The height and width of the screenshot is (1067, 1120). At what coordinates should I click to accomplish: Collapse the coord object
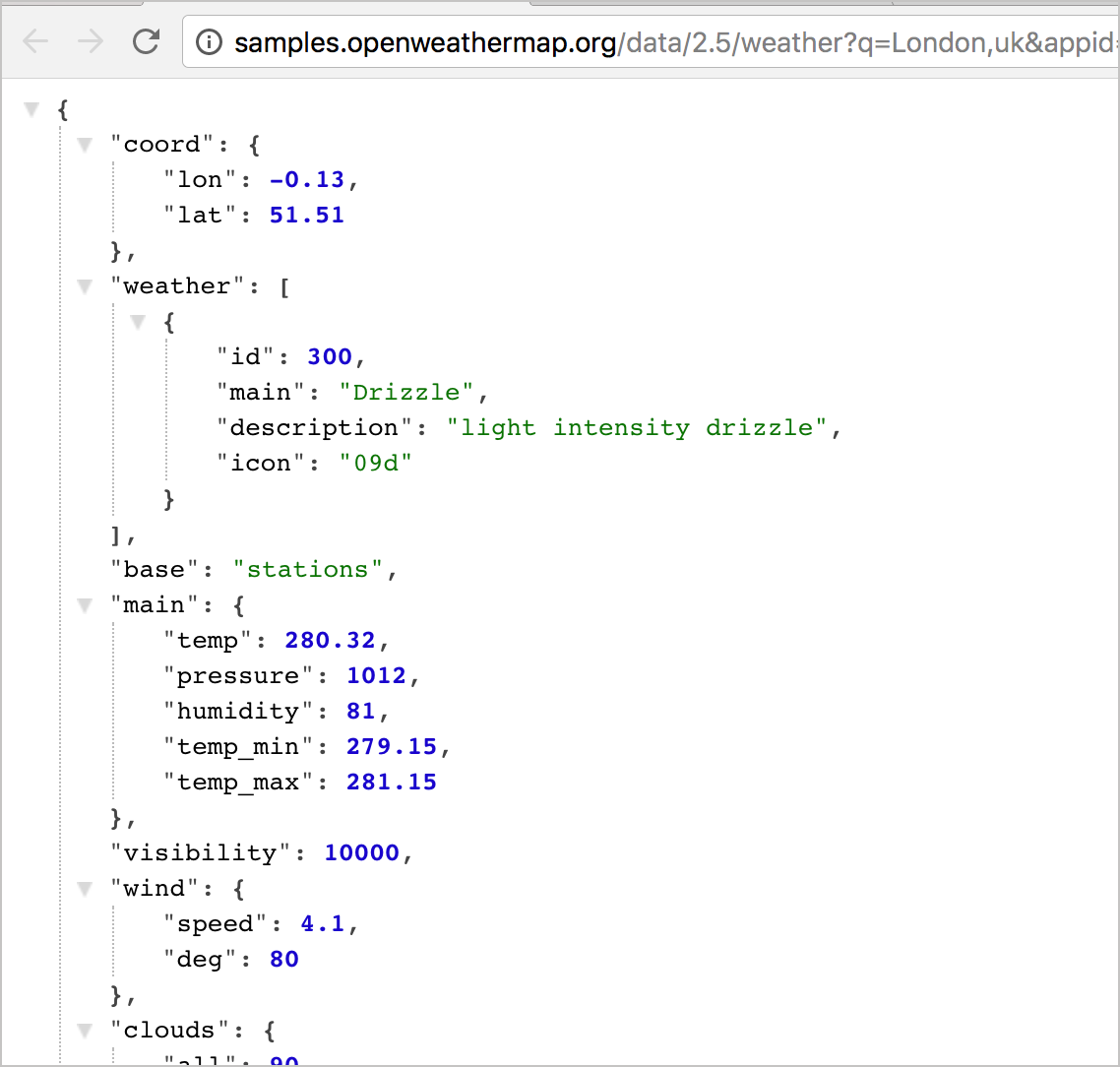85,144
